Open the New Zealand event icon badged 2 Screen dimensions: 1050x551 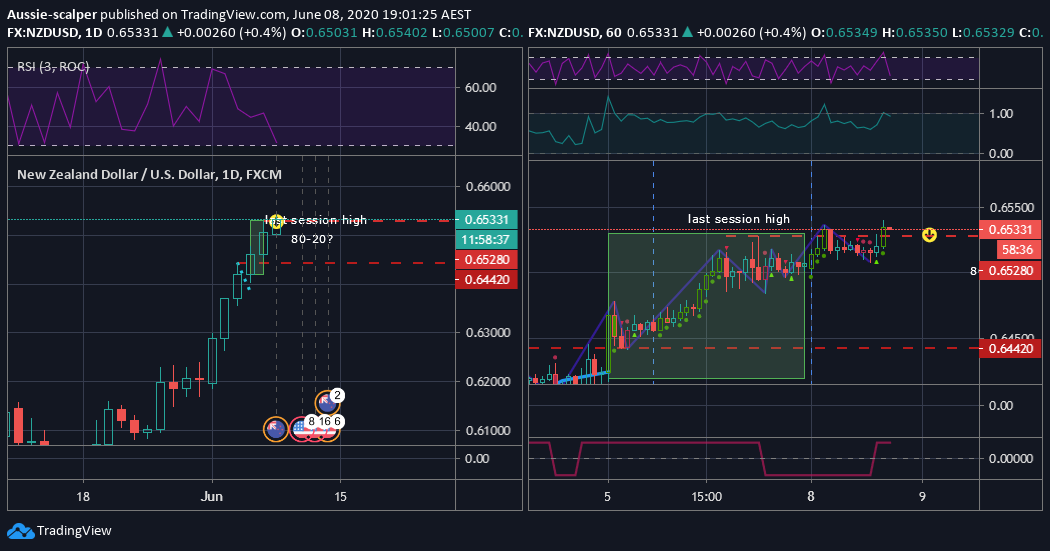(327, 403)
